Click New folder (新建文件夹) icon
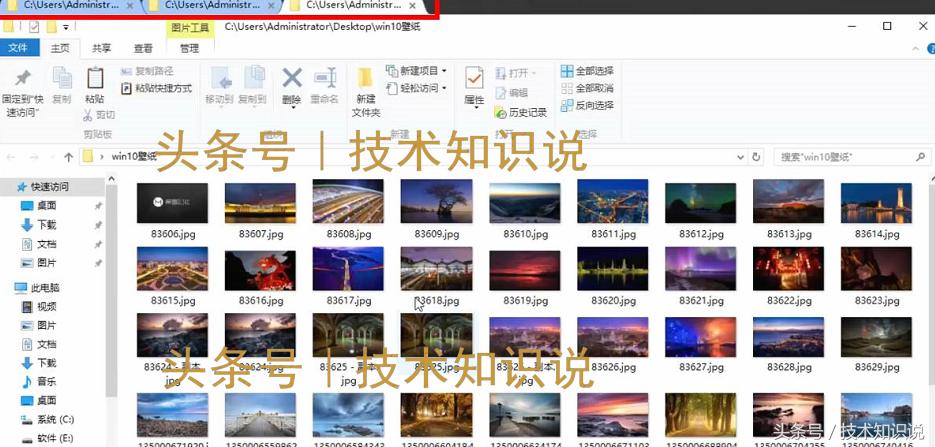Viewport: 935px width, 447px height. click(x=366, y=79)
